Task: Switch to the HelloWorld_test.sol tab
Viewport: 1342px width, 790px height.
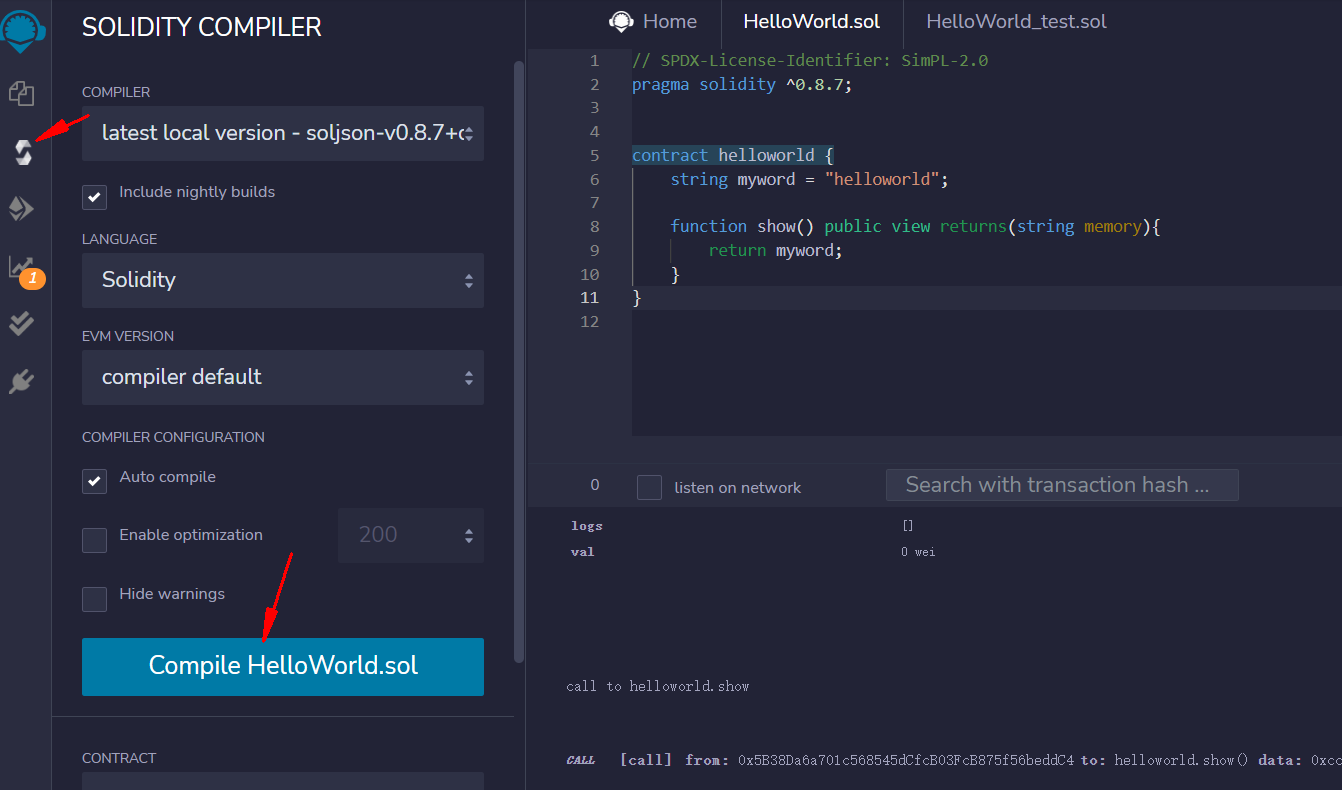Action: [1016, 20]
